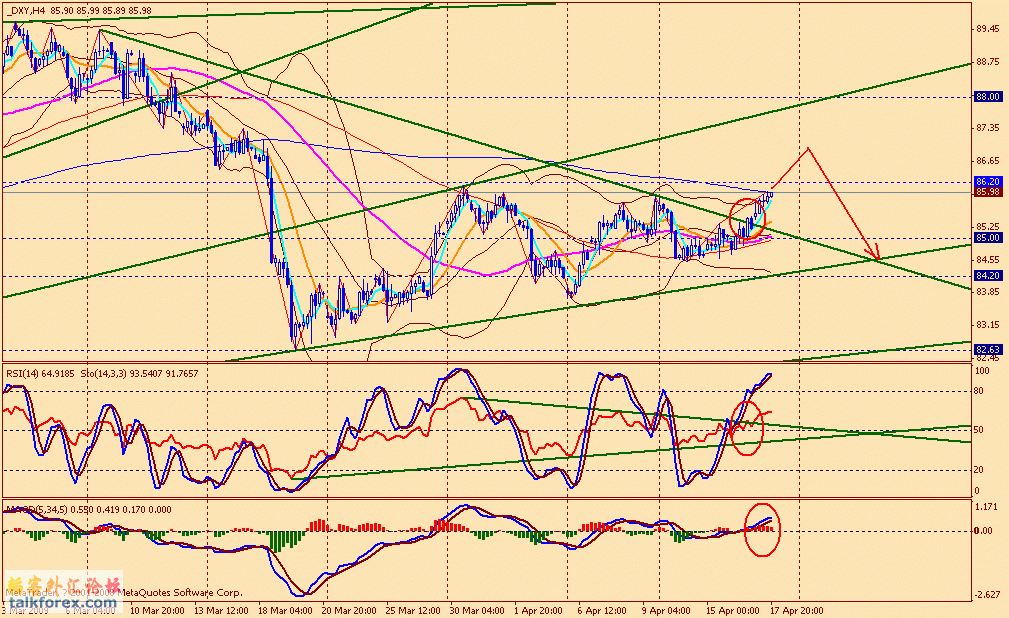The height and width of the screenshot is (618, 1009).
Task: Click the 13 Mar 12:00 time label
Action: tap(221, 610)
